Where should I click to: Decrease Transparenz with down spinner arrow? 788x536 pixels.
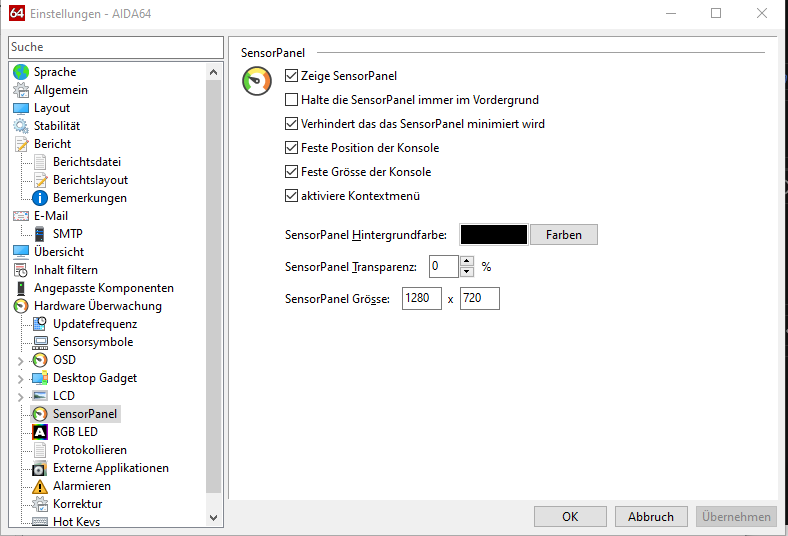pos(467,272)
